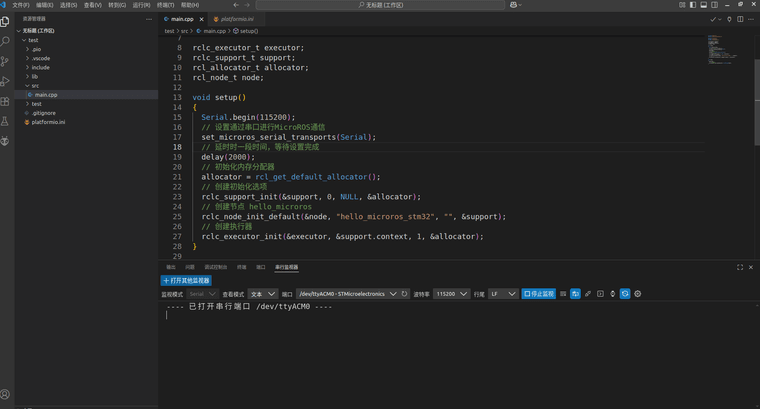Switch to the 串行监视器 panel tab
The width and height of the screenshot is (760, 409).
click(286, 267)
